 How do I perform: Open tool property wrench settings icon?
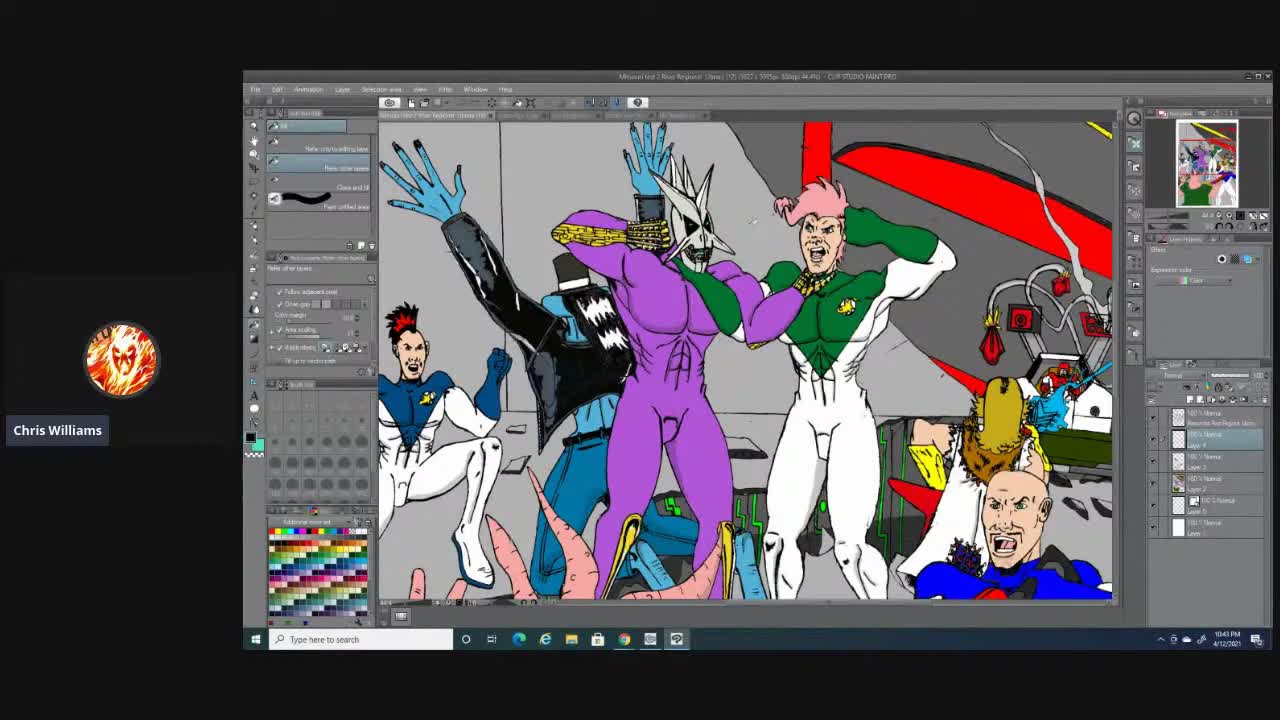tap(373, 371)
